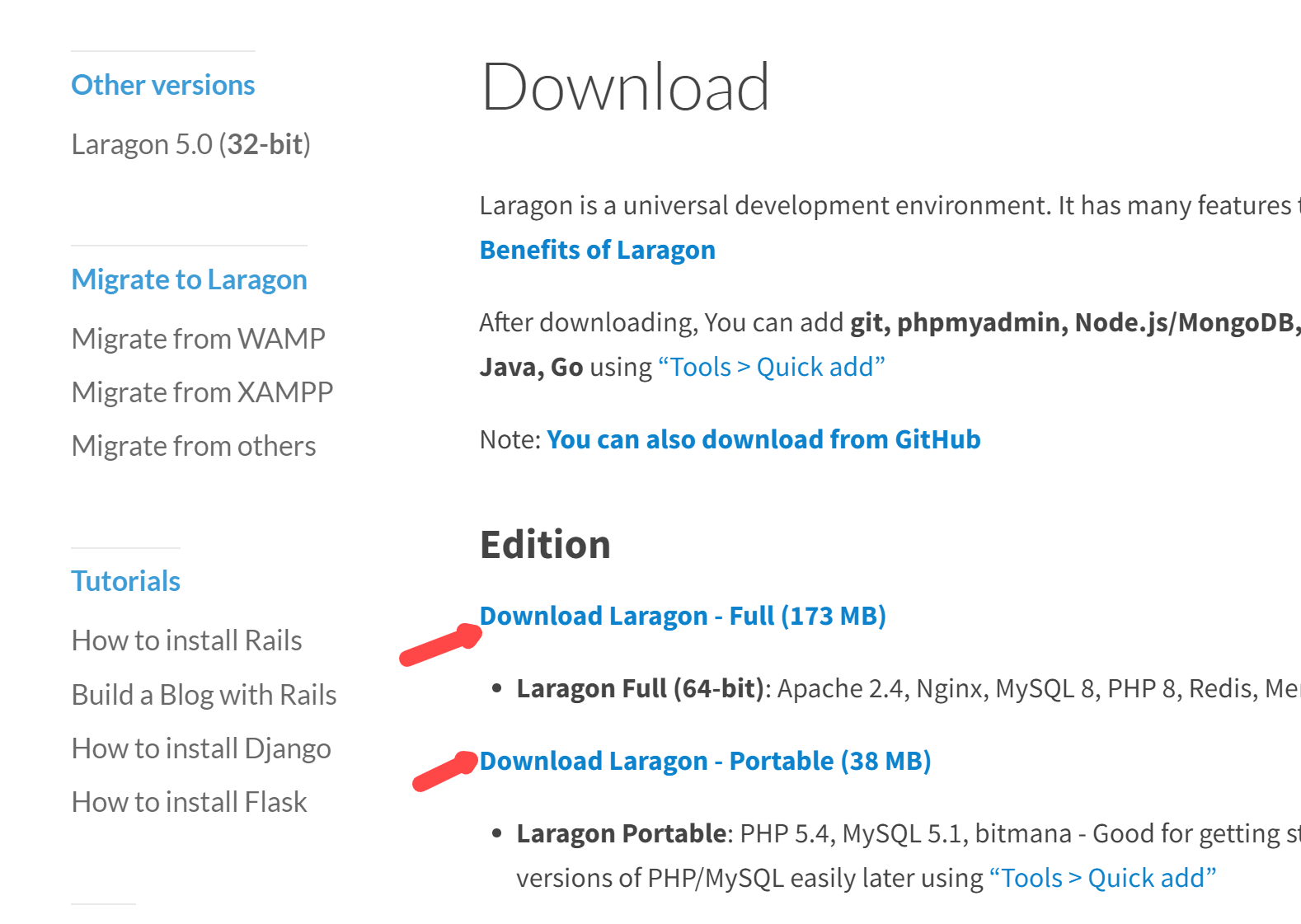Click the Edition section heading
The width and height of the screenshot is (1301, 924).
(x=545, y=545)
